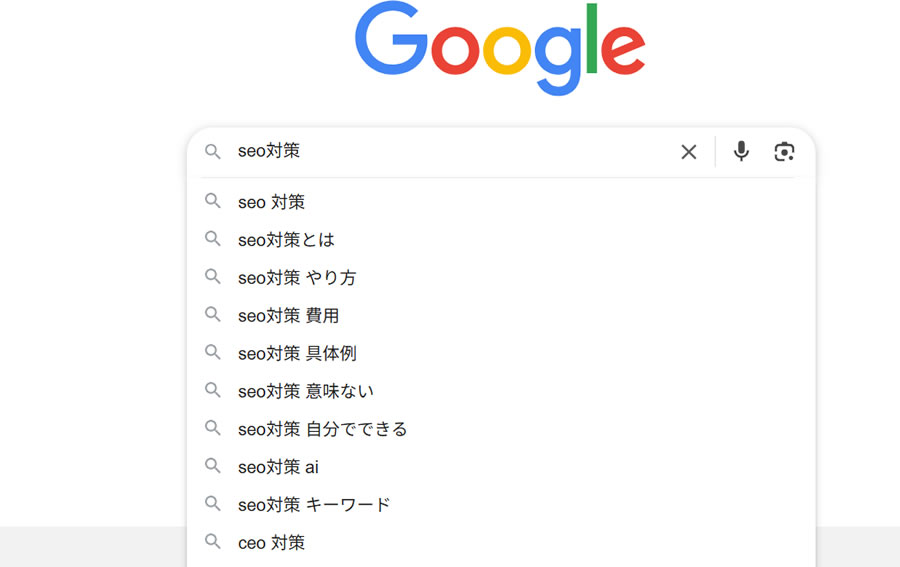The height and width of the screenshot is (567, 900).
Task: Select the 'seo対策 キーワード' suggestion
Action: pyautogui.click(x=501, y=505)
